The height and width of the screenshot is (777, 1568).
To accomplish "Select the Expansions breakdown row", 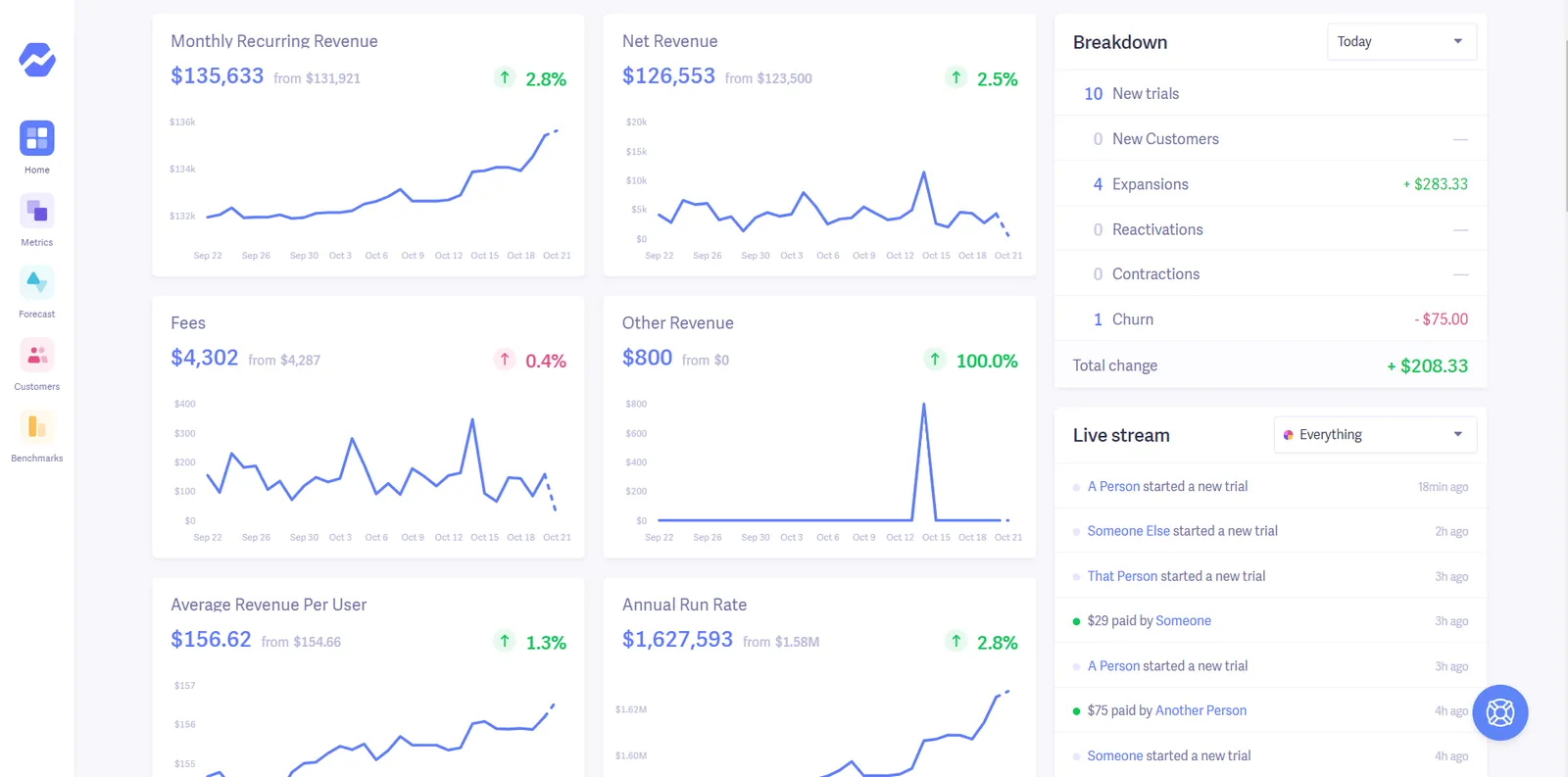I will (1270, 184).
